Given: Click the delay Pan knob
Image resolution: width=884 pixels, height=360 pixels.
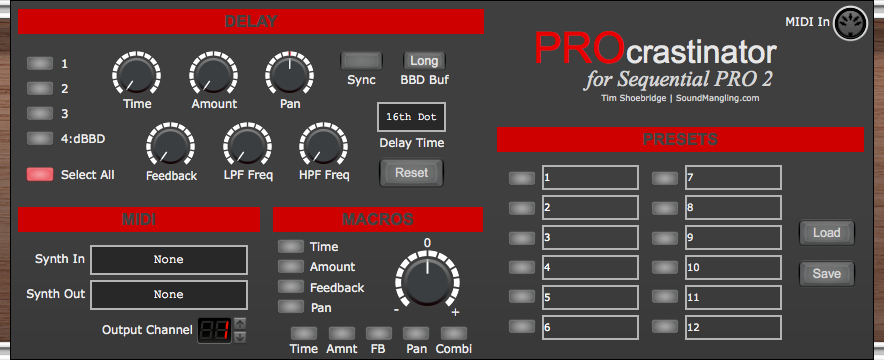Looking at the screenshot, I should (x=290, y=74).
